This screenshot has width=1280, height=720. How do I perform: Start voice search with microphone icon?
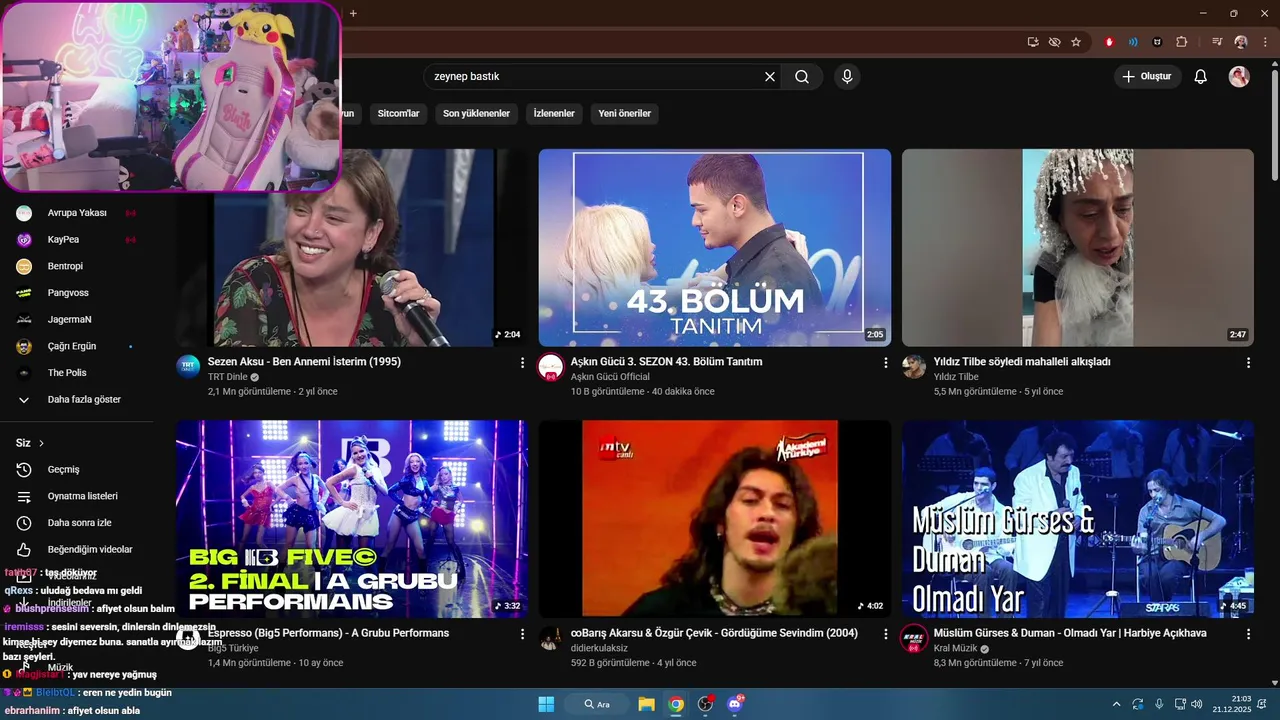(x=847, y=77)
